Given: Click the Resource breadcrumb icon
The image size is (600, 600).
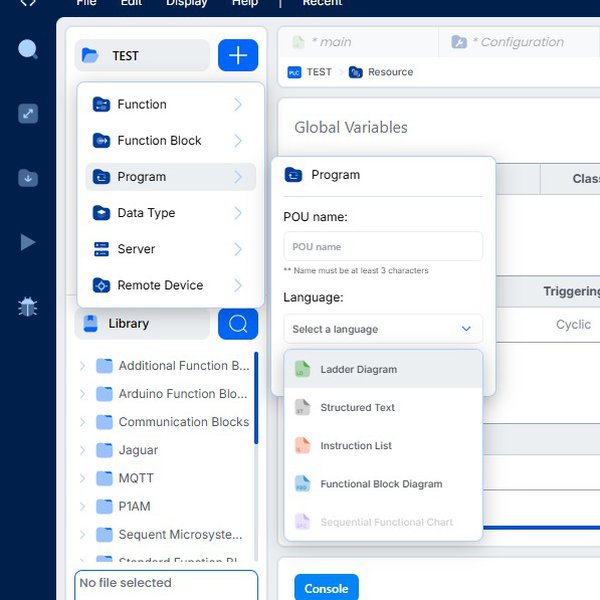Looking at the screenshot, I should (x=355, y=72).
